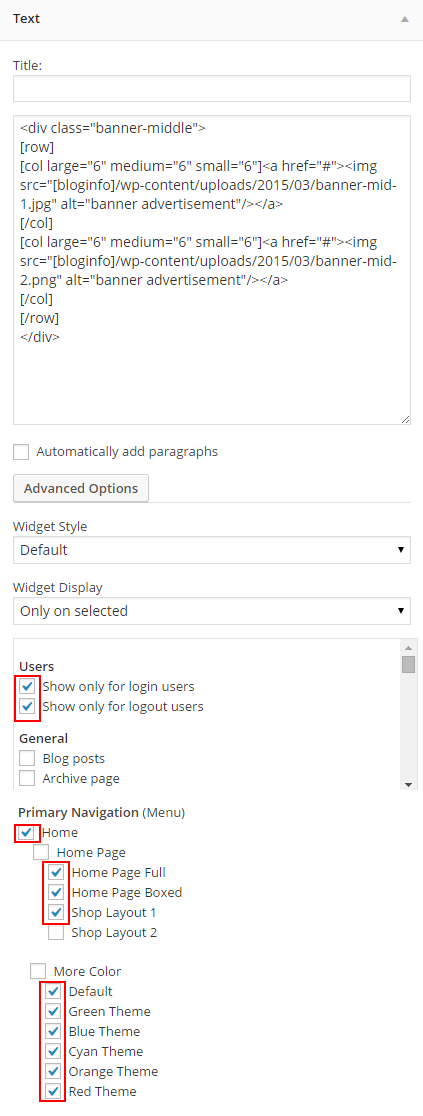Check the Shop Layout 2 checkbox
Viewport: 423px width, 1116px height.
click(x=56, y=932)
